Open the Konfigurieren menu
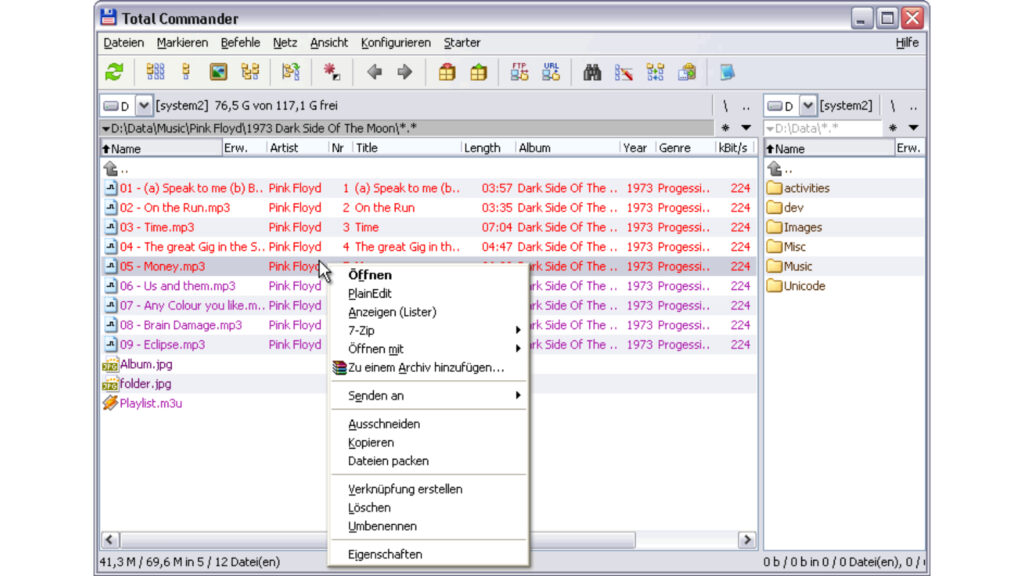Viewport: 1024px width, 576px height. (x=396, y=42)
